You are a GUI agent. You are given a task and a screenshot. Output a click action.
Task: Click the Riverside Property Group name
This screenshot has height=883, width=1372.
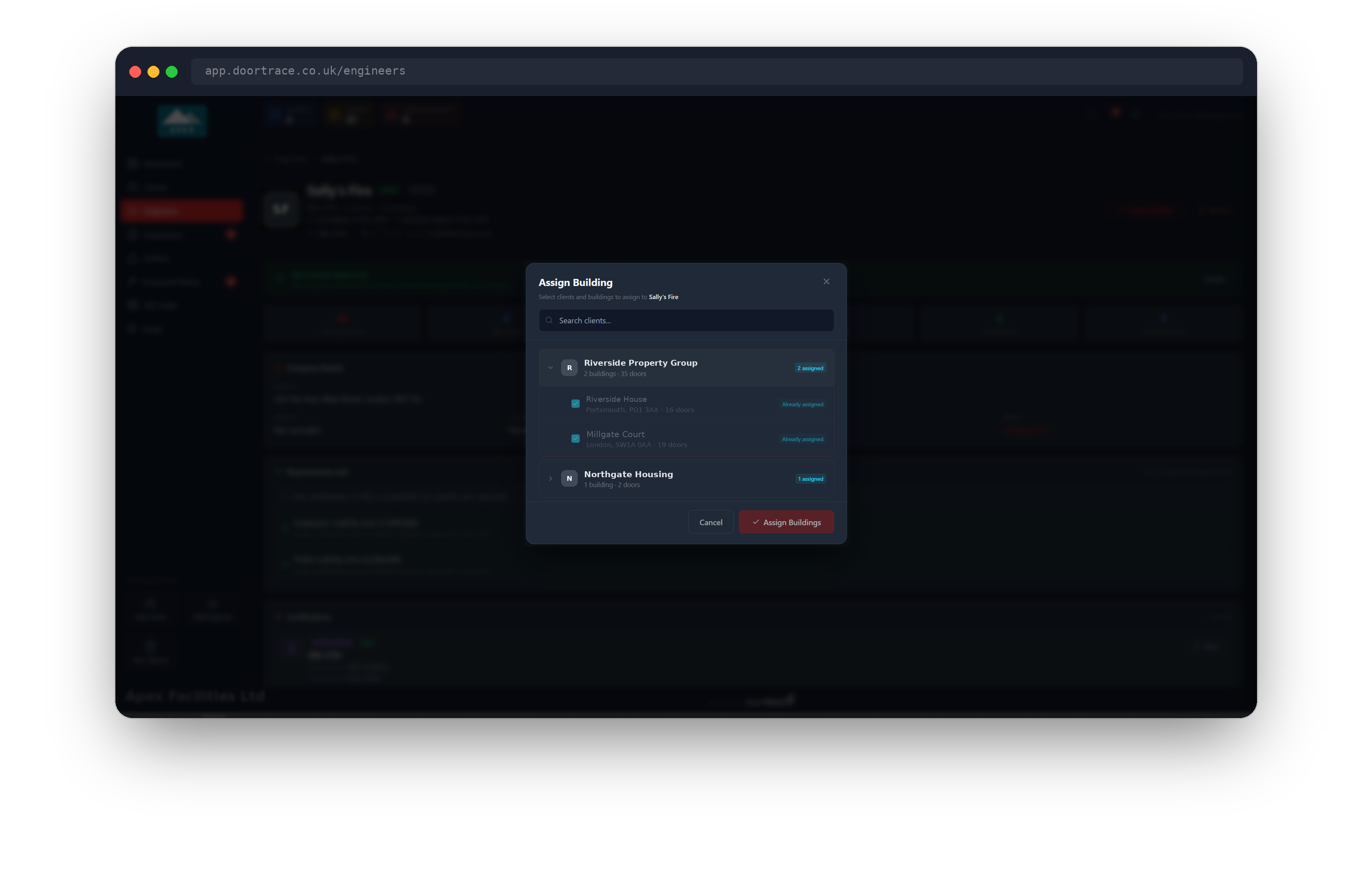pos(640,363)
